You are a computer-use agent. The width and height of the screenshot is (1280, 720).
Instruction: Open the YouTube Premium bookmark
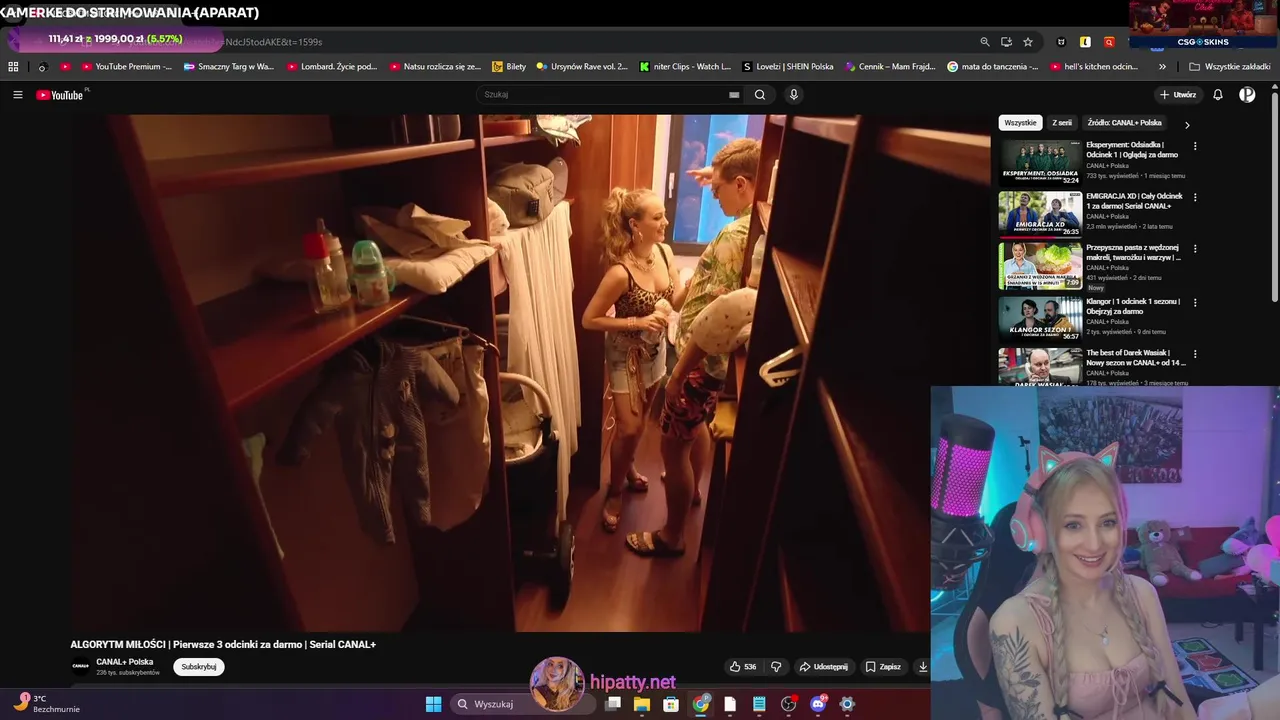[126, 67]
